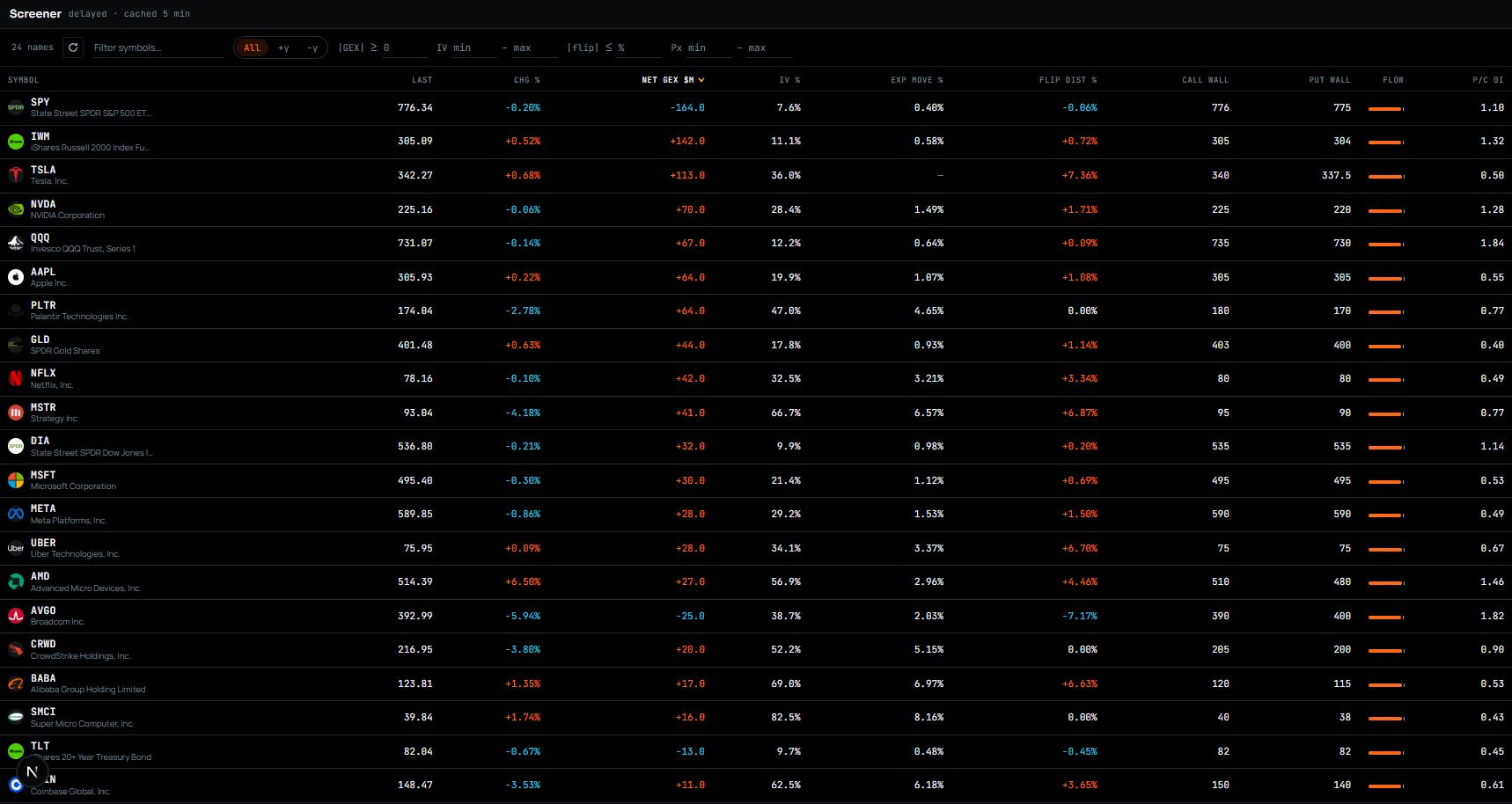Click net GEX value -164.0
Viewport: 1512px width, 804px height.
click(x=687, y=107)
